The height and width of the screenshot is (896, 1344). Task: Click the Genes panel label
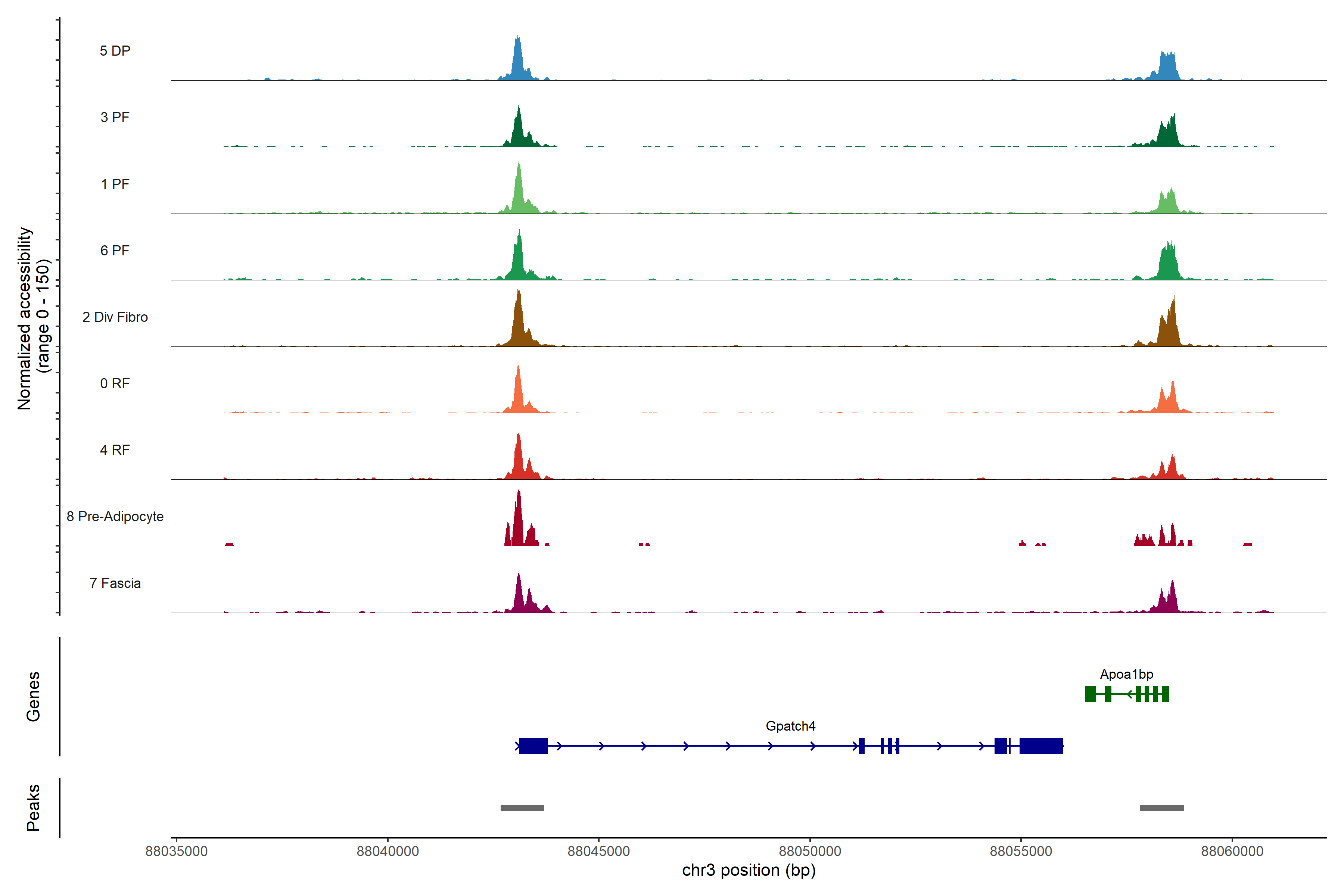tap(33, 697)
